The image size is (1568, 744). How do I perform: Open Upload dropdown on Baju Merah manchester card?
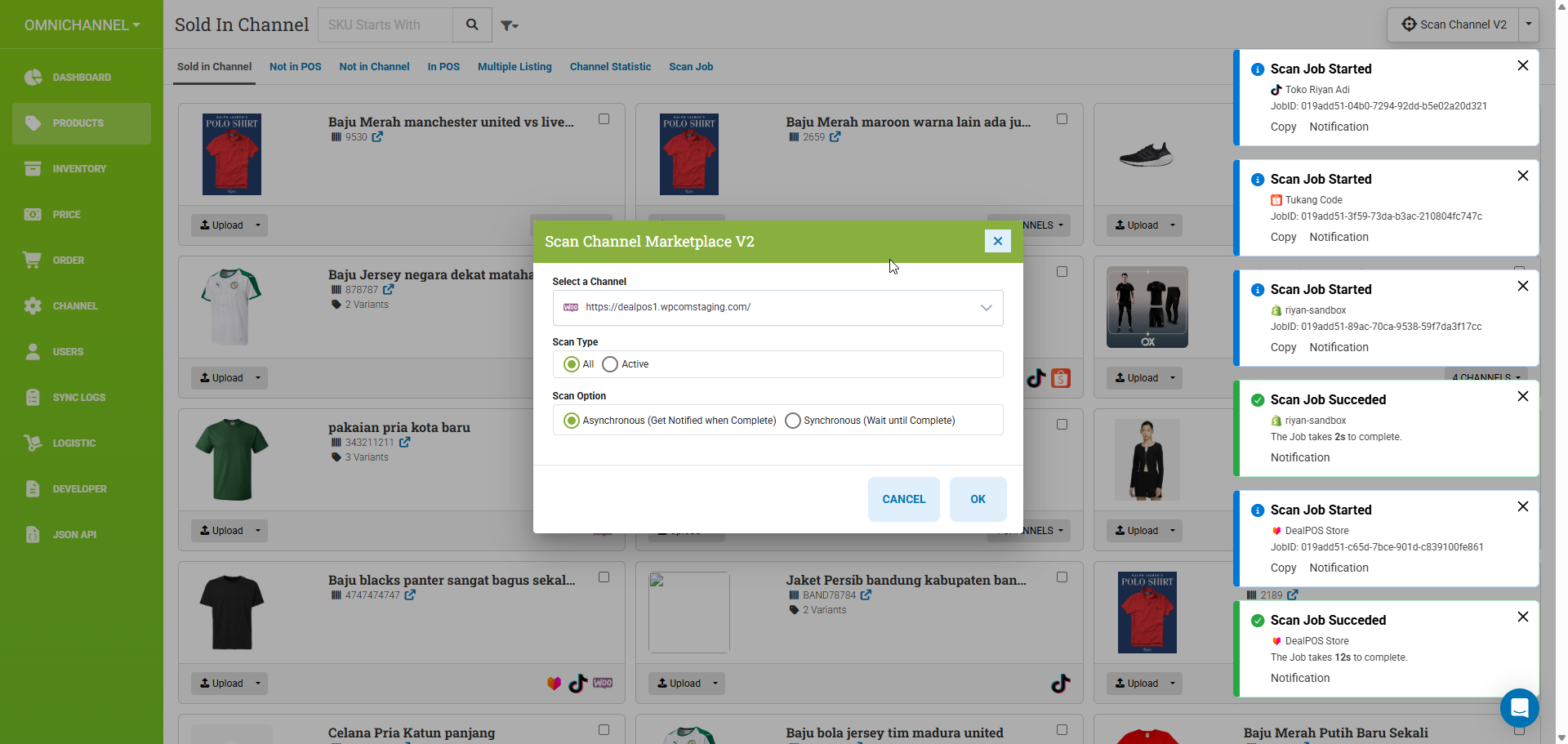[x=258, y=225]
